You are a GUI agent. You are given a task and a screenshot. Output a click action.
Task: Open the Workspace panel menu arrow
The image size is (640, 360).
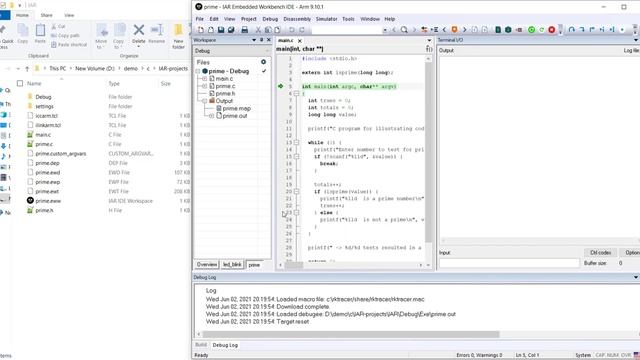pyautogui.click(x=254, y=40)
